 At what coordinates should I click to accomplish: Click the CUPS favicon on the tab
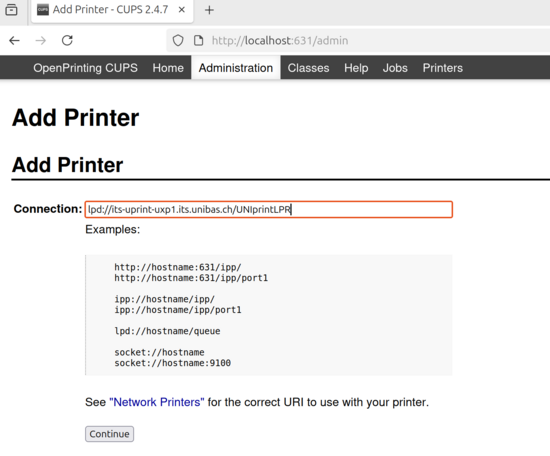[43, 10]
